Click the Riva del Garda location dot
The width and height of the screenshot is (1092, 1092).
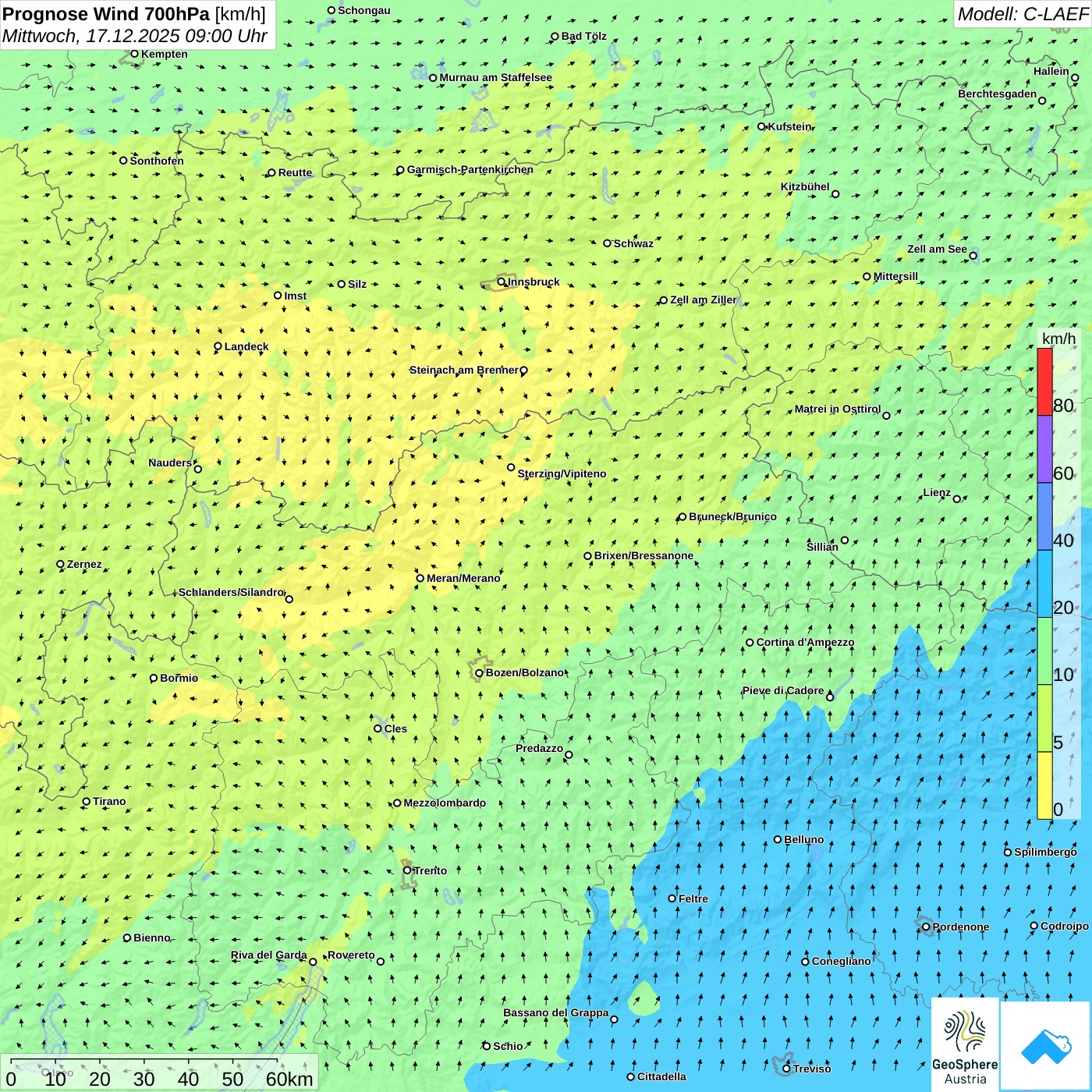pos(313,962)
